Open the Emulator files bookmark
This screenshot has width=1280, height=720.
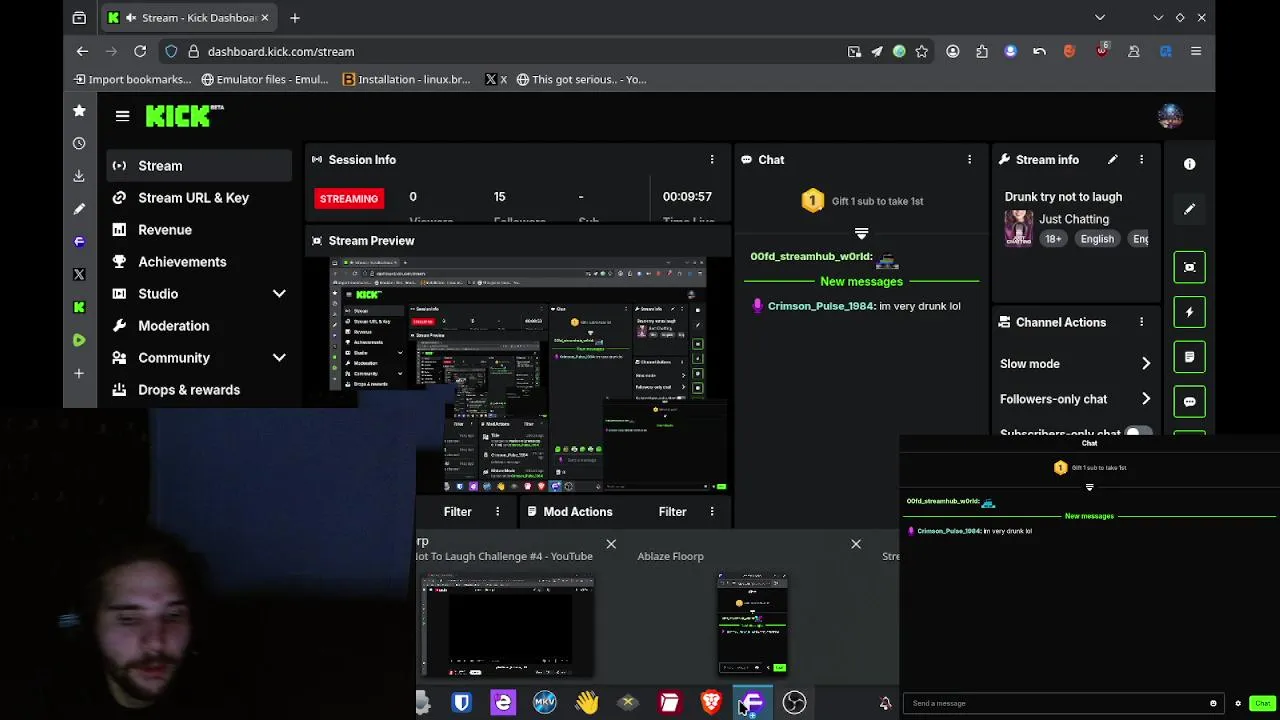pos(264,79)
